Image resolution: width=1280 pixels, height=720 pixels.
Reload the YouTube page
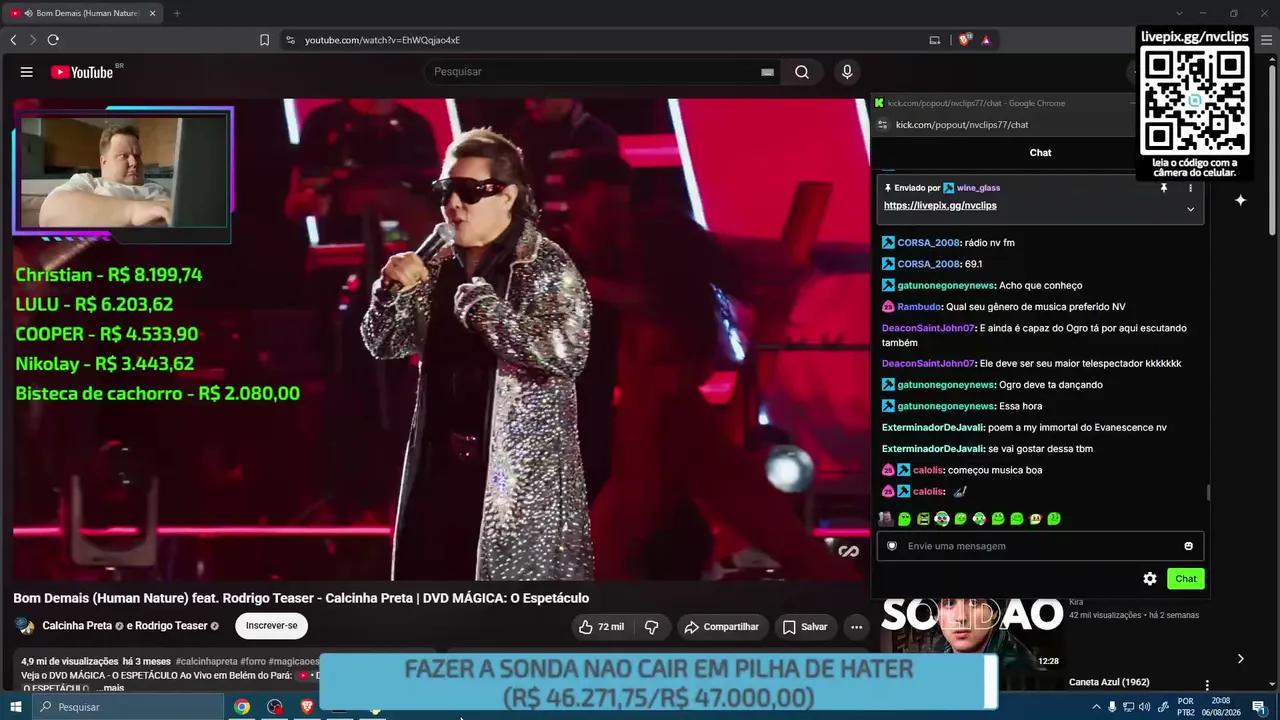[53, 40]
